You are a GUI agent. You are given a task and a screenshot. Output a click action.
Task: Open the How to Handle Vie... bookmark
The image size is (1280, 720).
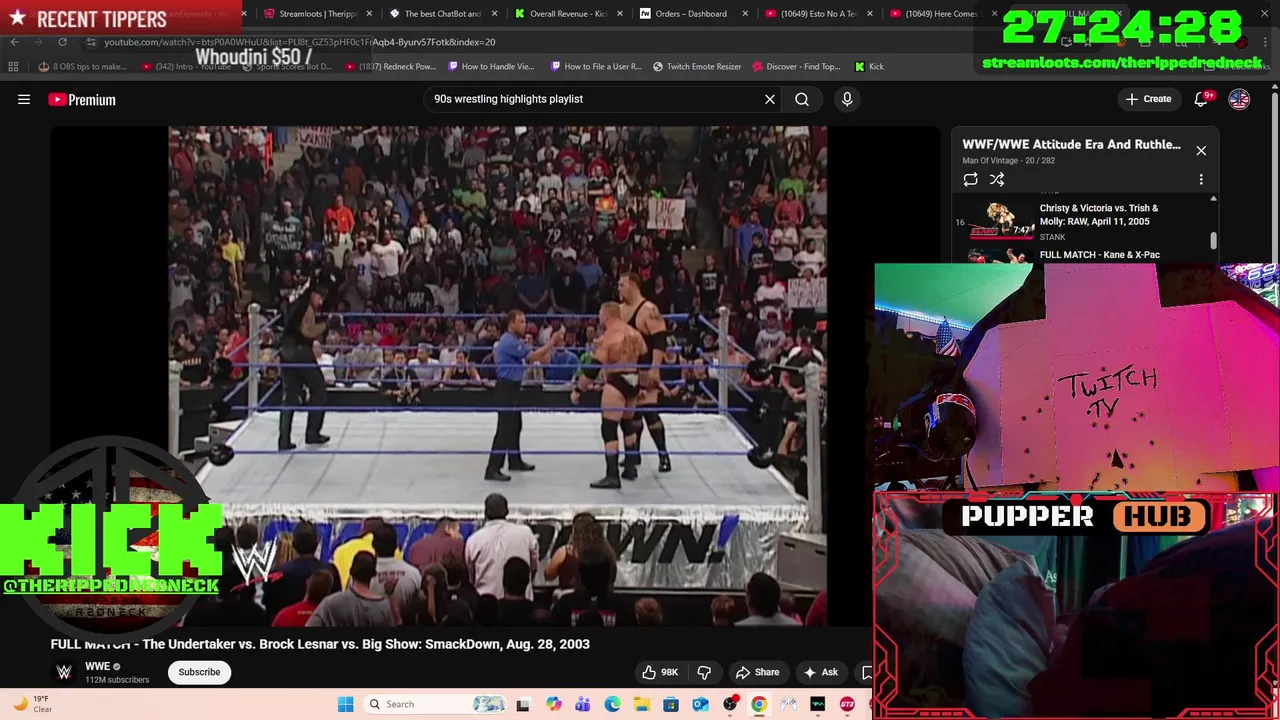pyautogui.click(x=491, y=66)
